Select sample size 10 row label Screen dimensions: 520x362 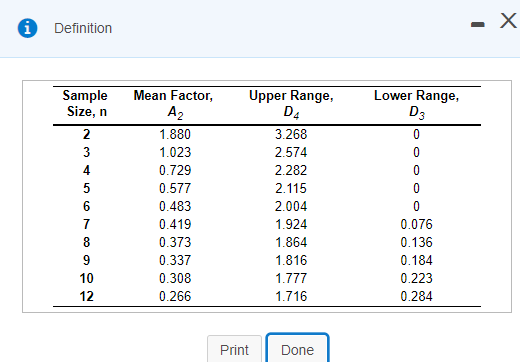87,279
